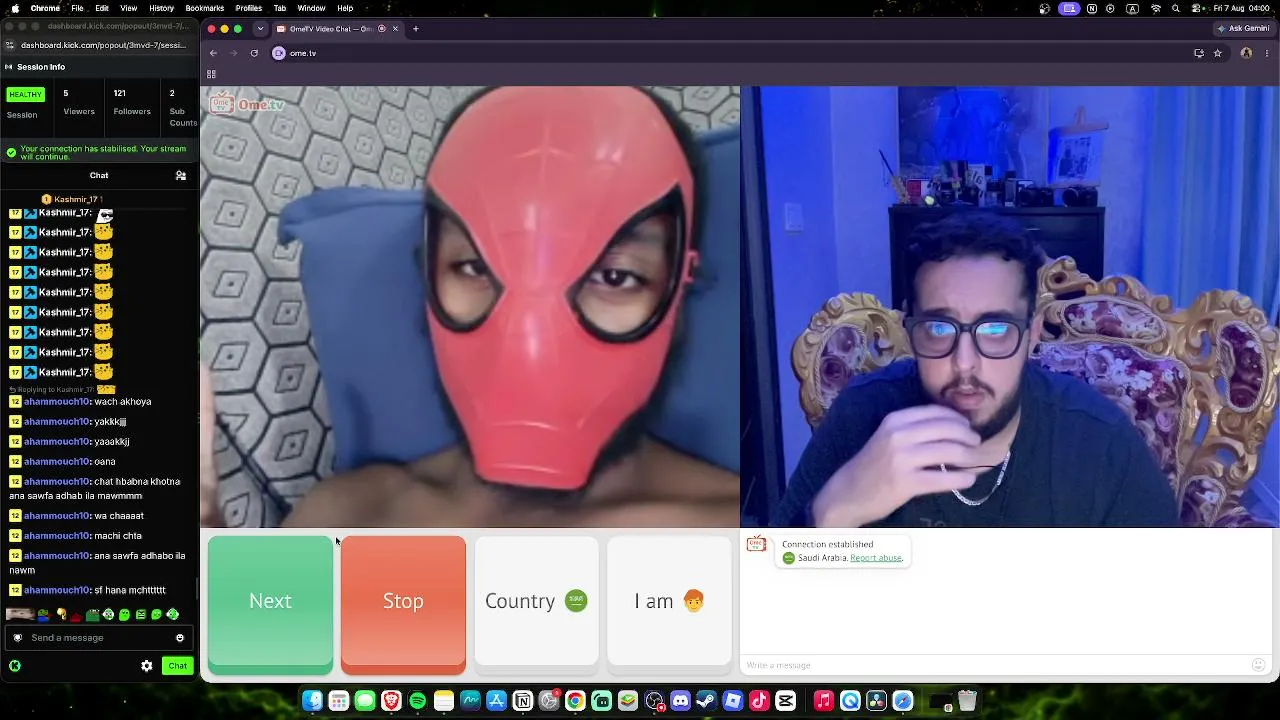
Task: Open the Chrome profile avatar
Action: click(x=1246, y=53)
